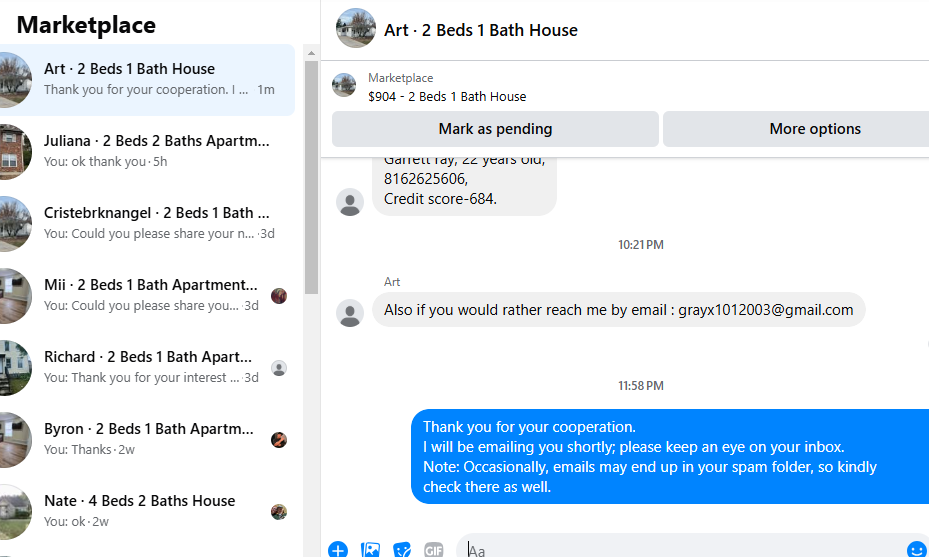Click Art's avatar next to email message
The image size is (929, 557).
[x=349, y=313]
